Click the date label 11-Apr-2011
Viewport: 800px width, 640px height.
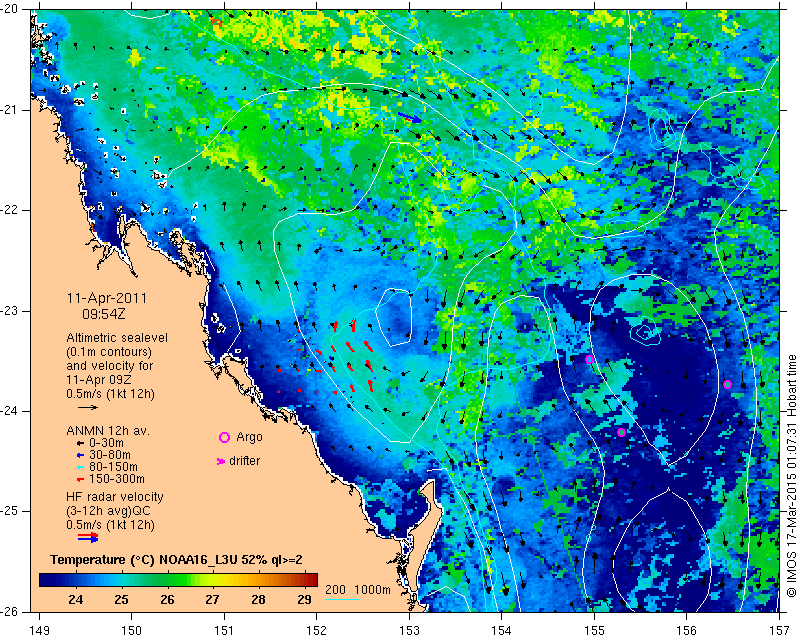107,298
